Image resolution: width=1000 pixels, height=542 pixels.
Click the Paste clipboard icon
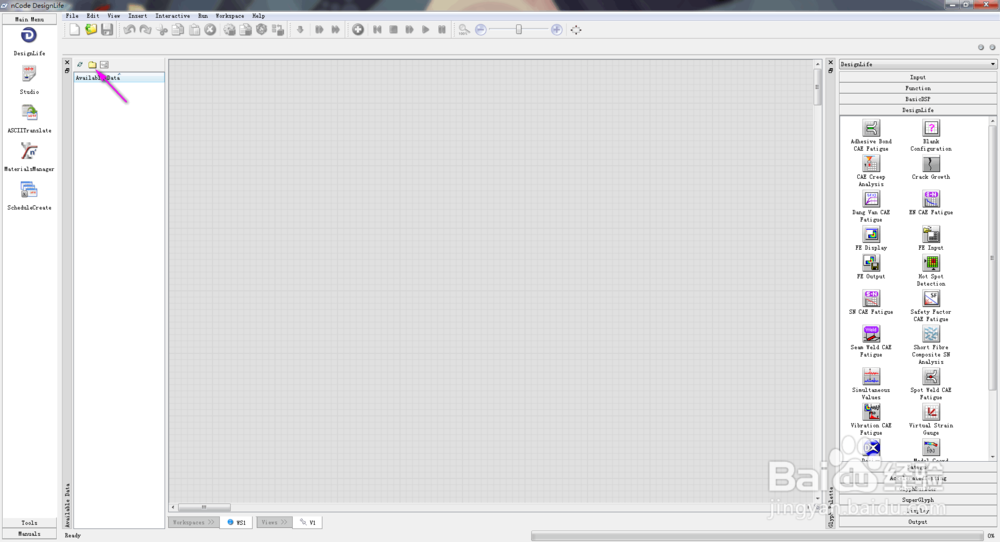(195, 29)
